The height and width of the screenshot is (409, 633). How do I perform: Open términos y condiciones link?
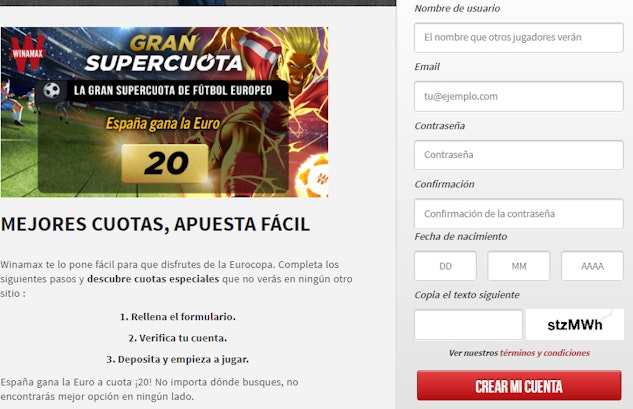pyautogui.click(x=545, y=353)
